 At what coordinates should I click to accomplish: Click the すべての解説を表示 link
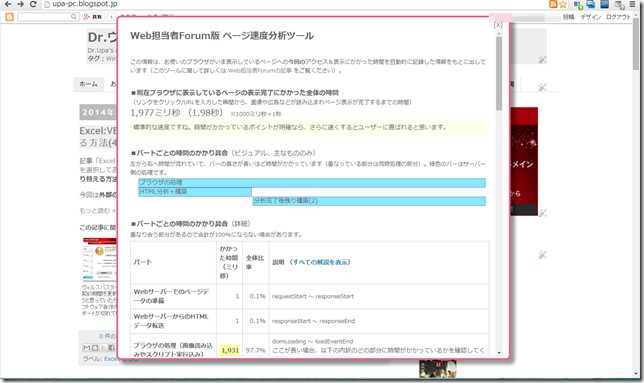pos(321,262)
